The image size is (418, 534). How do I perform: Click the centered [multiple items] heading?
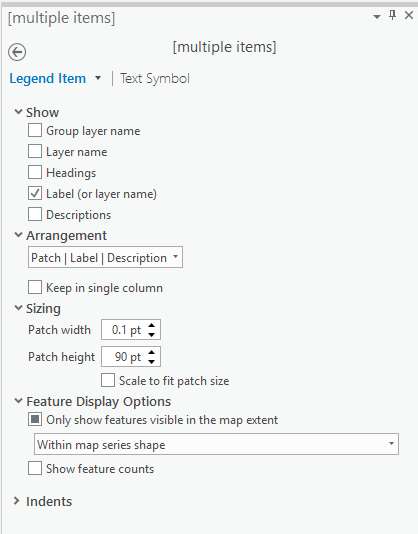point(224,47)
